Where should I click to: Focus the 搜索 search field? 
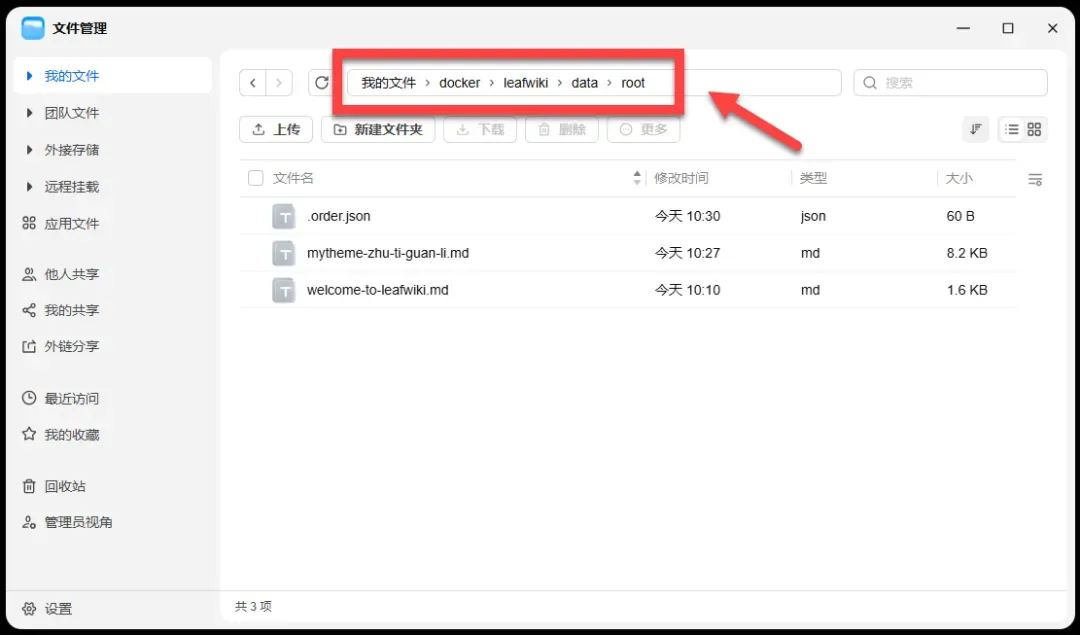click(x=951, y=83)
